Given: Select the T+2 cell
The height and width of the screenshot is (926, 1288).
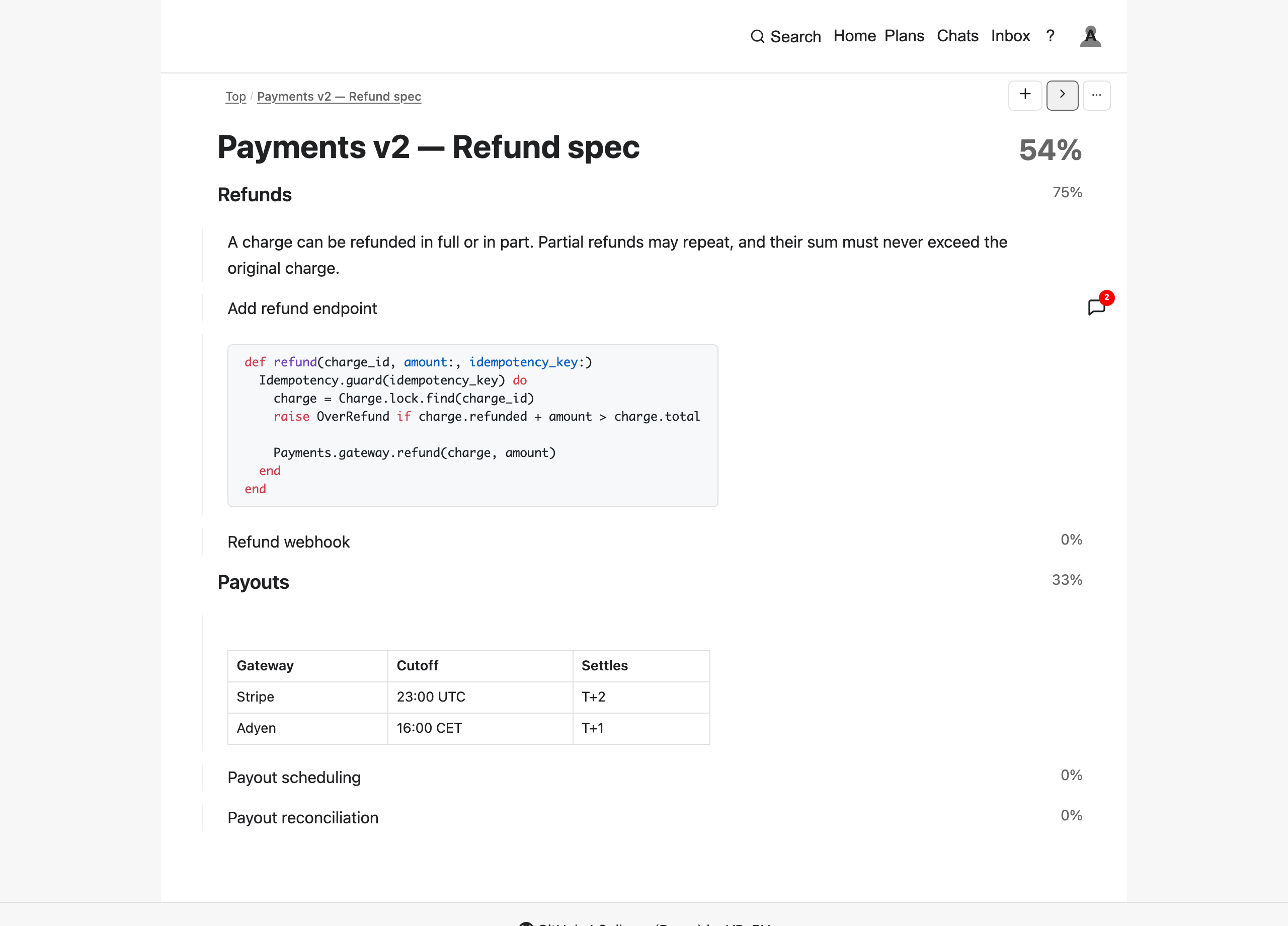Looking at the screenshot, I should point(641,697).
